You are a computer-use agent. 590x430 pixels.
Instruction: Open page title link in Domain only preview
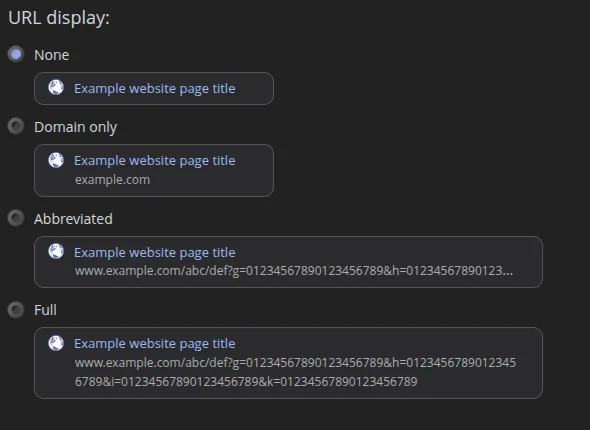[x=155, y=161]
